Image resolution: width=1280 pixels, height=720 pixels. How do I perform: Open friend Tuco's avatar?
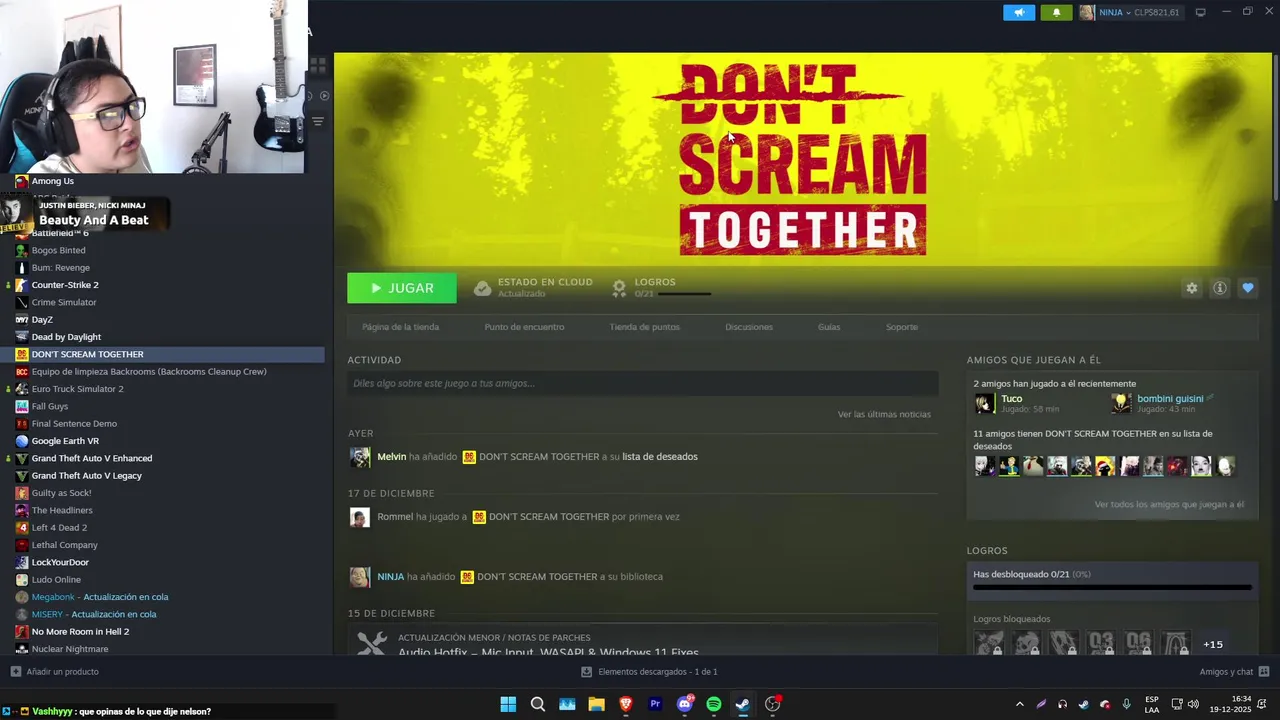[985, 403]
